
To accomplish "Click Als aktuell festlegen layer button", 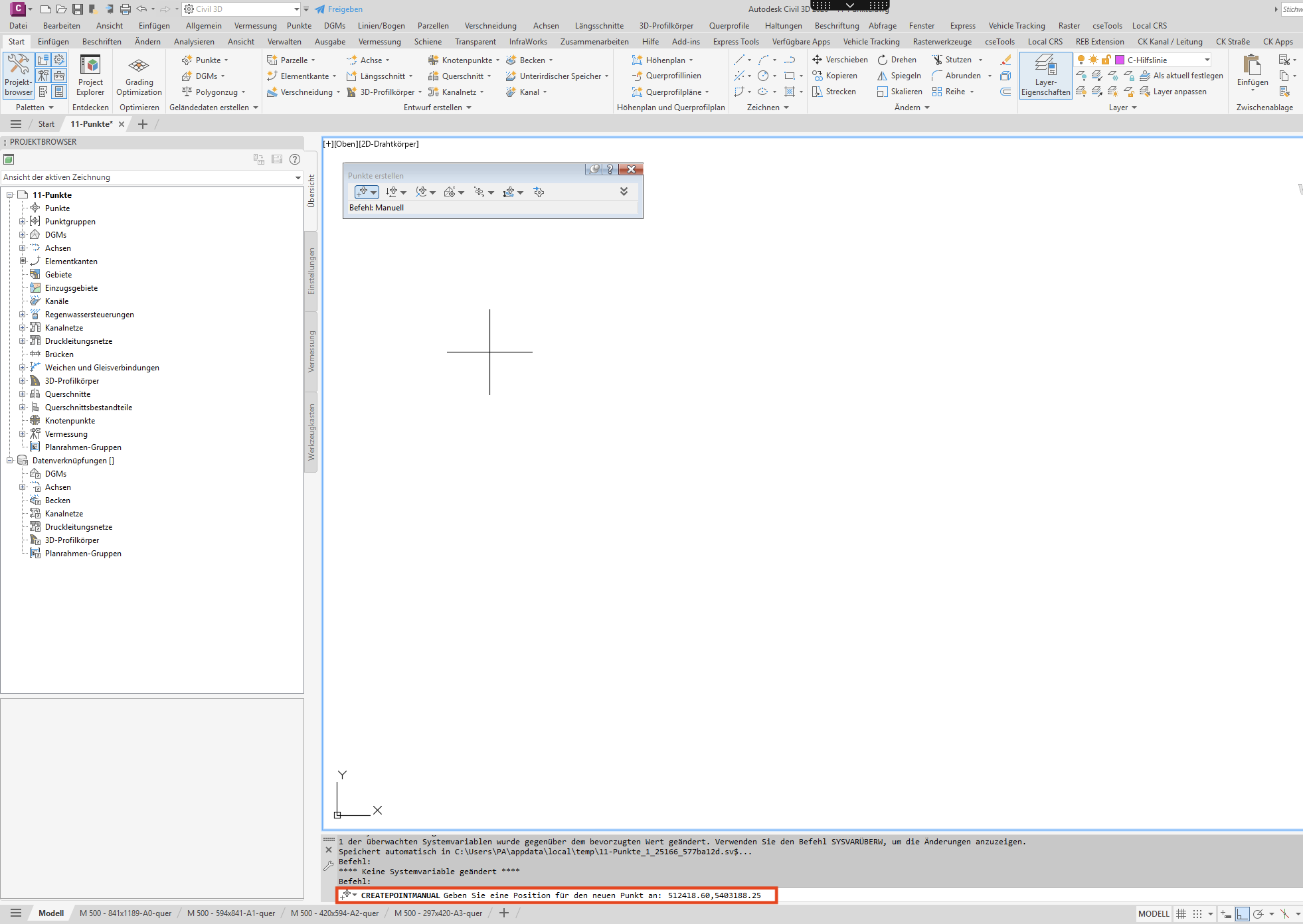I will (1181, 76).
